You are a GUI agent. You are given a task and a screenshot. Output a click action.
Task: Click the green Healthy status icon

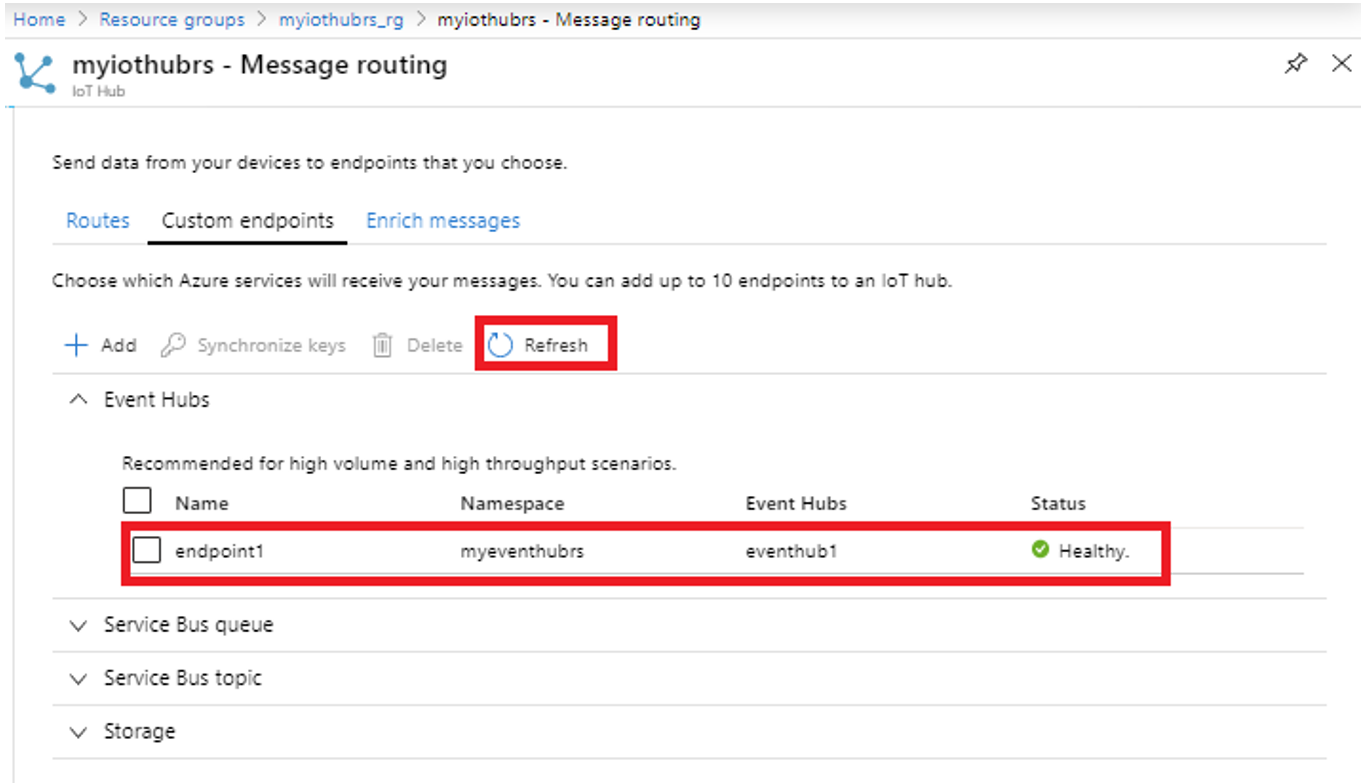click(1040, 549)
